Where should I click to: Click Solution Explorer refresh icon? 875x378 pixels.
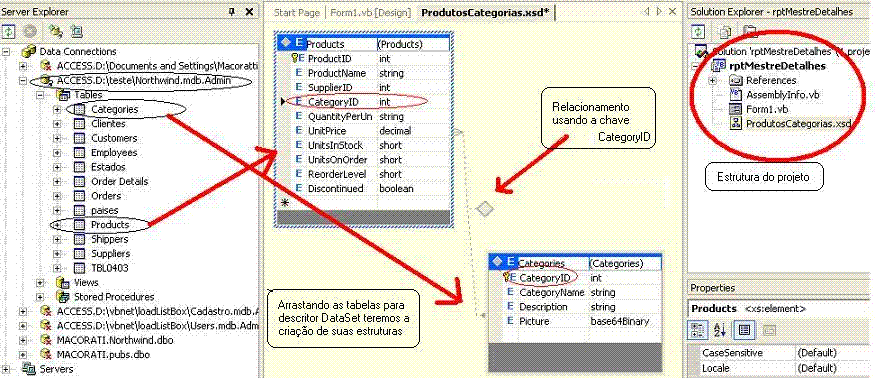(x=698, y=31)
